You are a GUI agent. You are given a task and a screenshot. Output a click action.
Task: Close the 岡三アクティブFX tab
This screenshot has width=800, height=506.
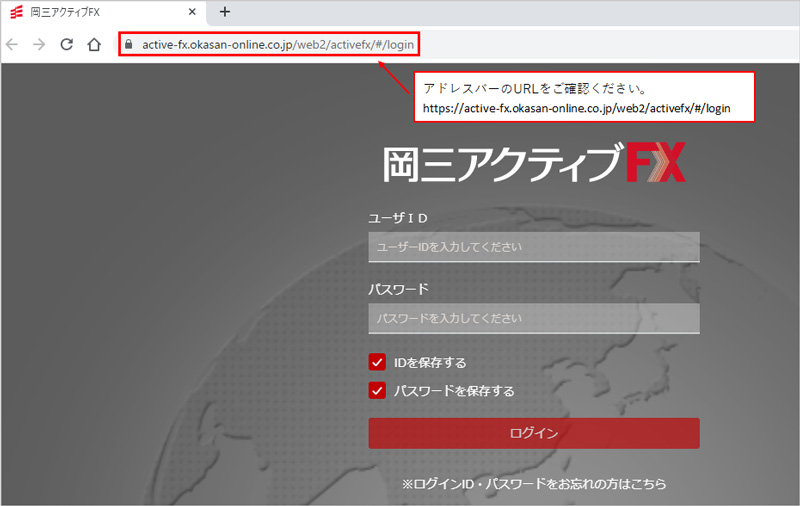pos(192,12)
